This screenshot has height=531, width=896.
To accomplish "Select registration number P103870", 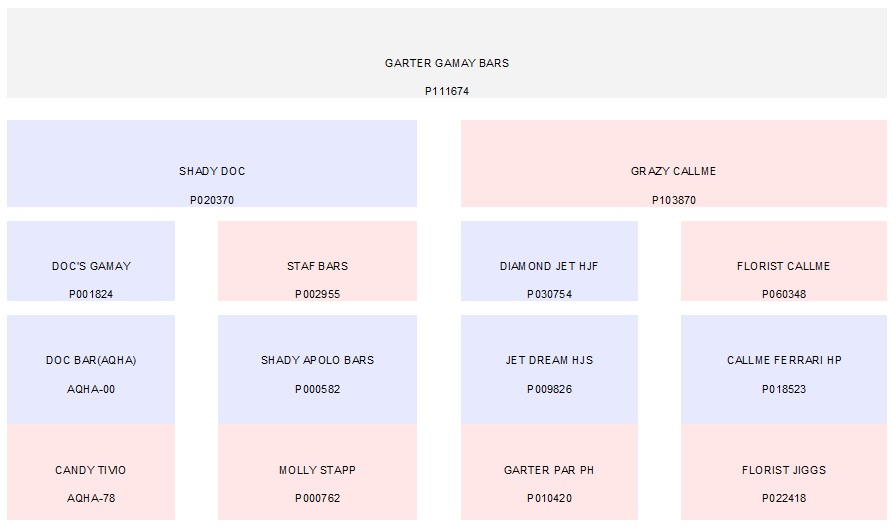I will point(673,201).
